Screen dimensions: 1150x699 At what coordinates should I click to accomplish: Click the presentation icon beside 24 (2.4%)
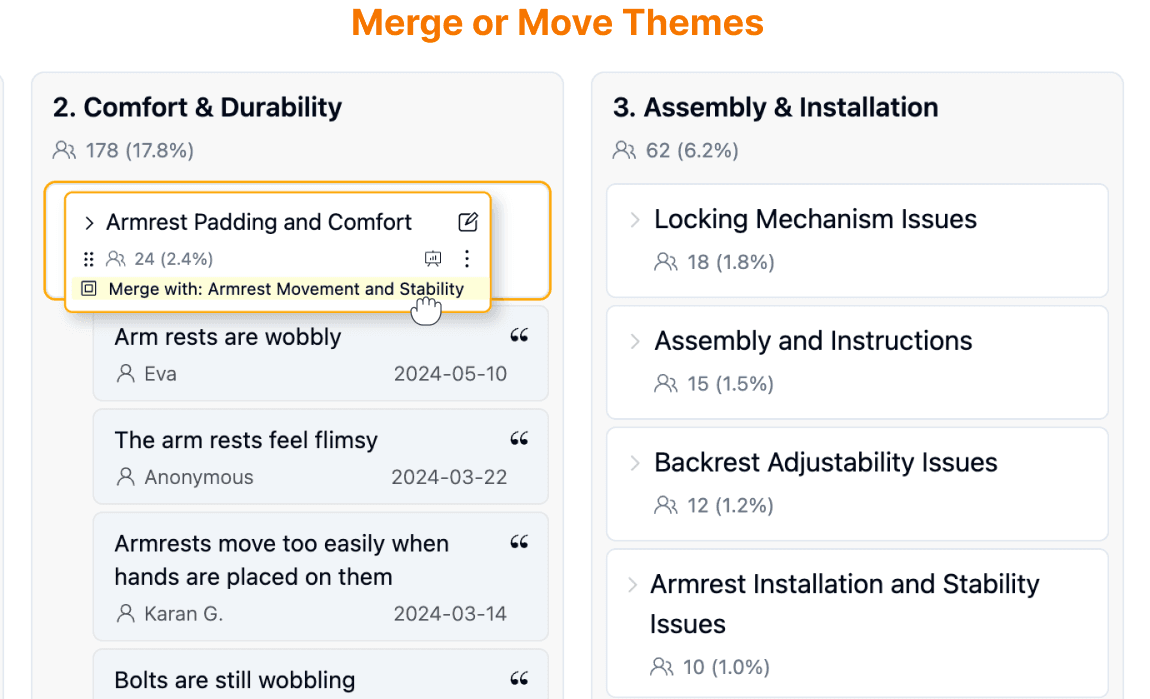tap(433, 258)
